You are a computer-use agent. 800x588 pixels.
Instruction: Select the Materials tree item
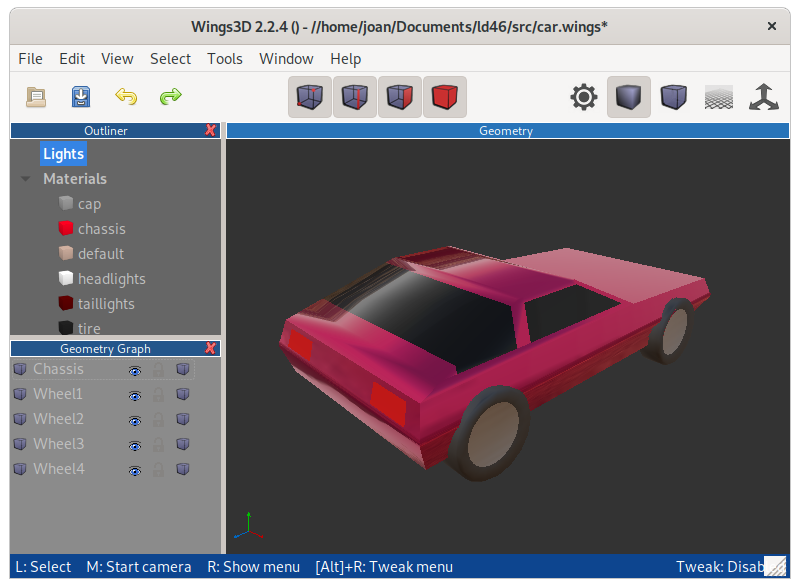click(75, 179)
